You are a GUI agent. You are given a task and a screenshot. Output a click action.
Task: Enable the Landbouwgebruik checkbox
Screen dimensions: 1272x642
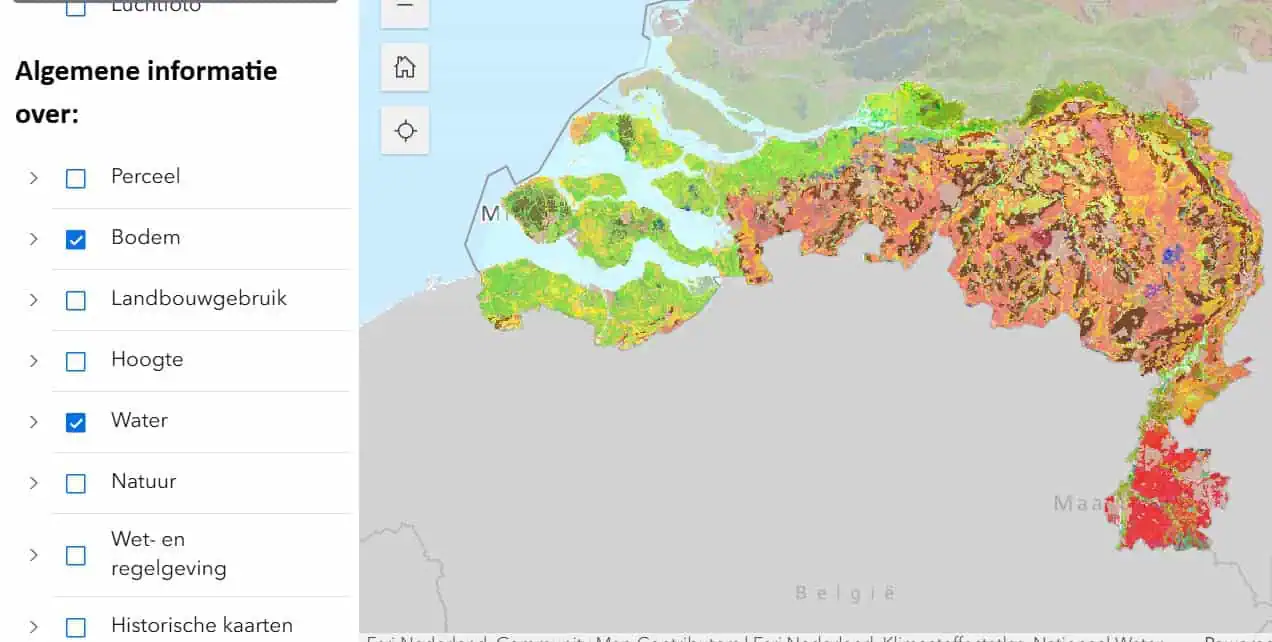click(76, 300)
